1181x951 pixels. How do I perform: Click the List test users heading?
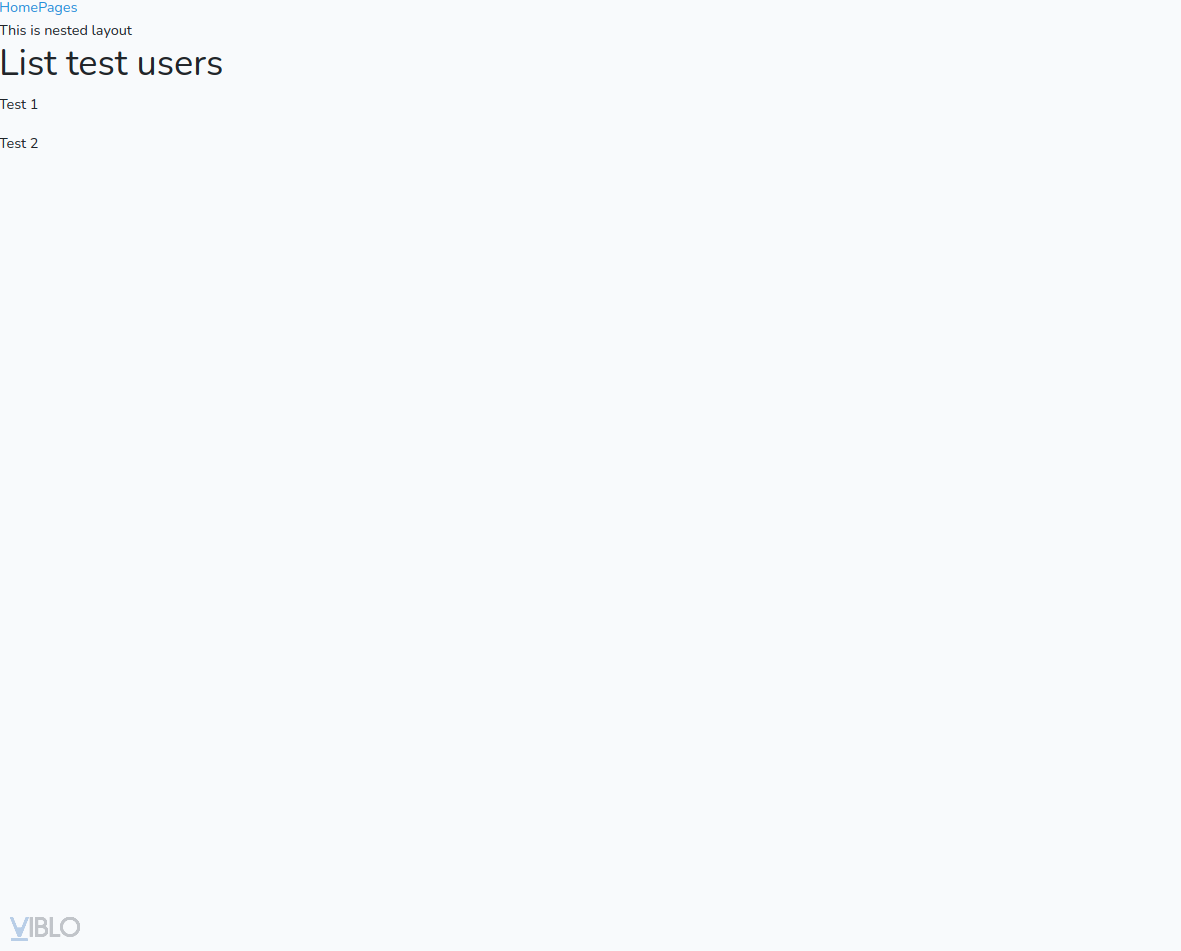click(x=111, y=63)
